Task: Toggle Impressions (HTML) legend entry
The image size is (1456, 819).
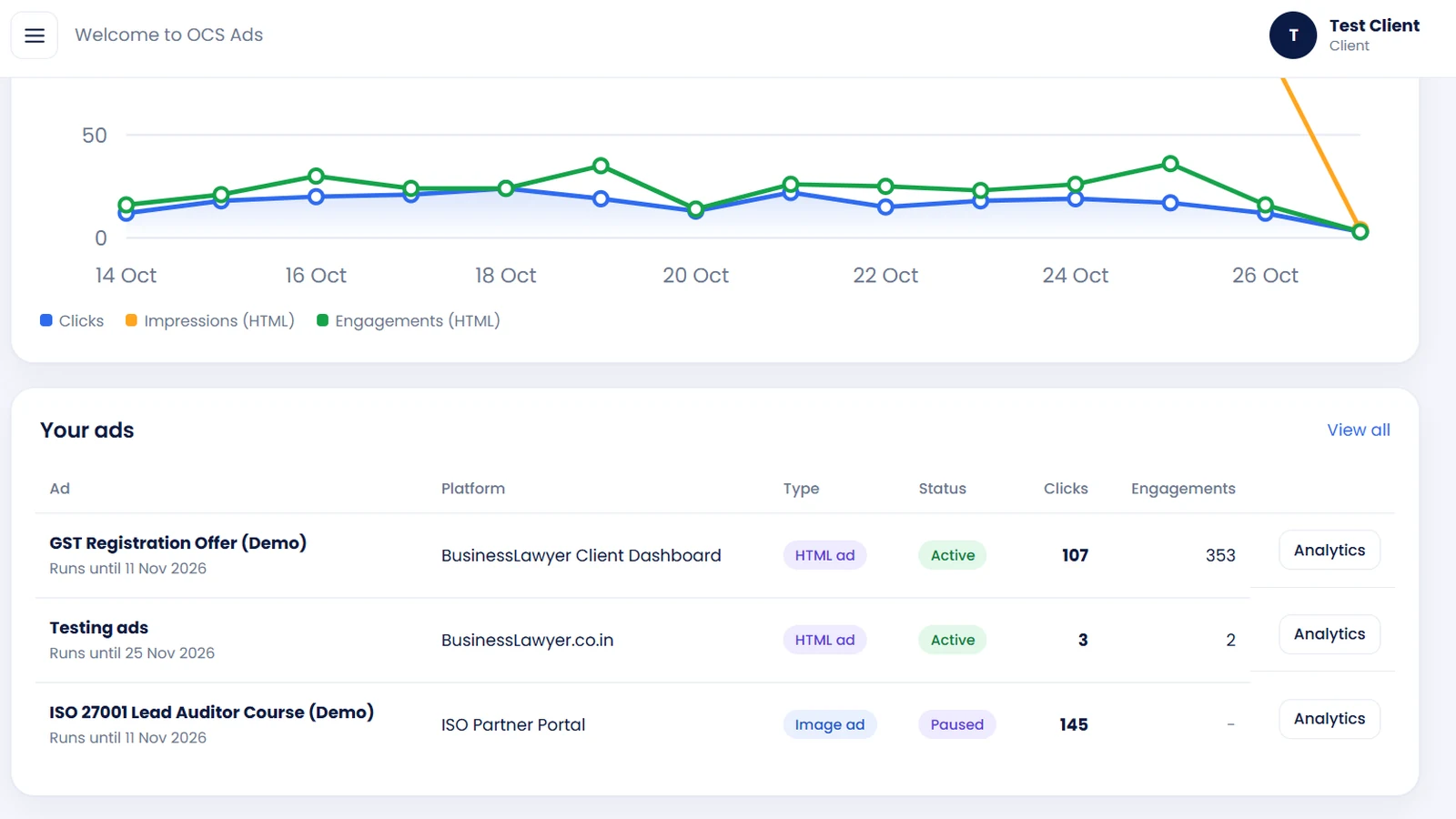Action: point(210,320)
